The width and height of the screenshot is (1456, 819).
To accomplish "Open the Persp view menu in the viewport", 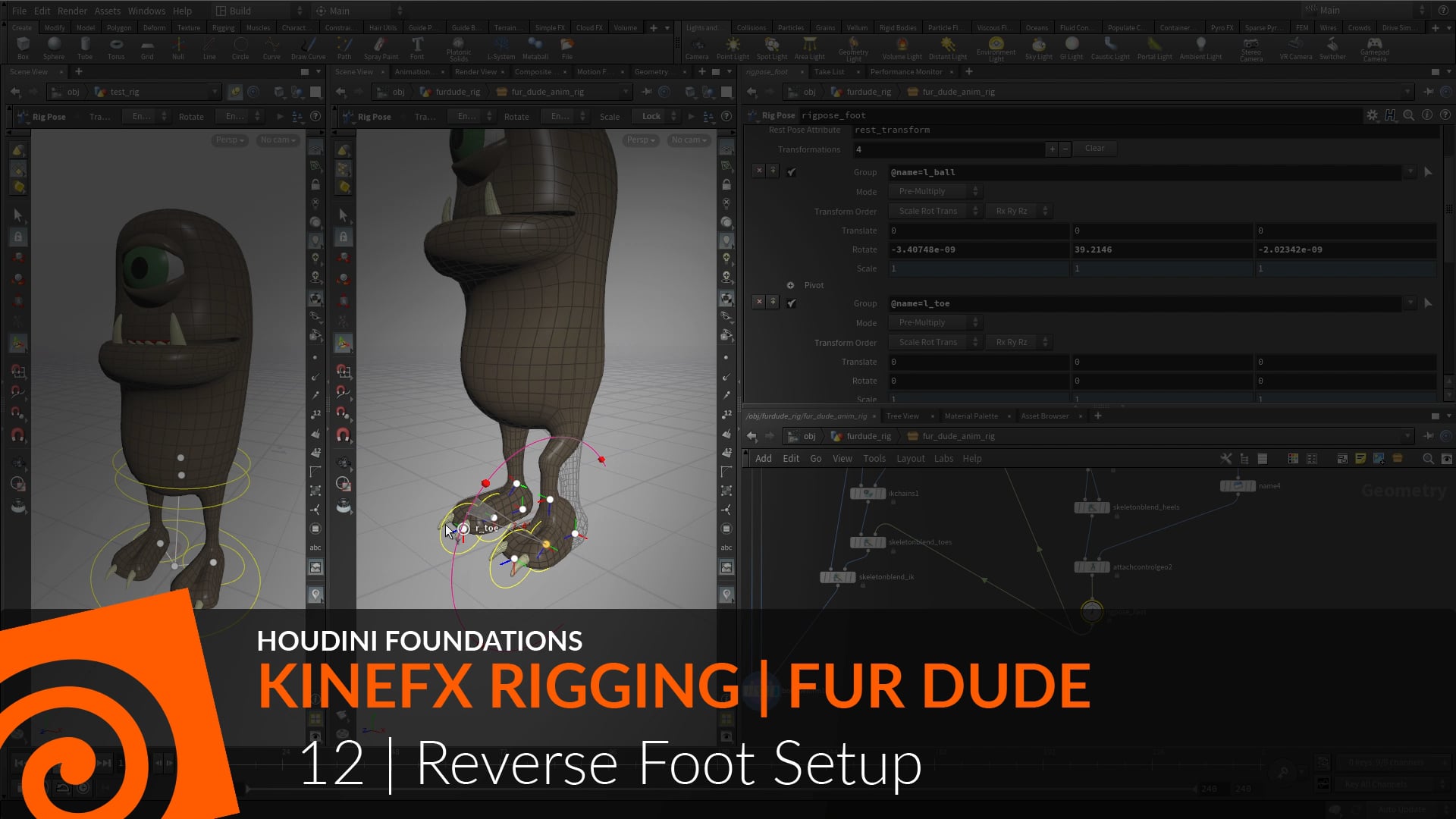I will (x=641, y=140).
